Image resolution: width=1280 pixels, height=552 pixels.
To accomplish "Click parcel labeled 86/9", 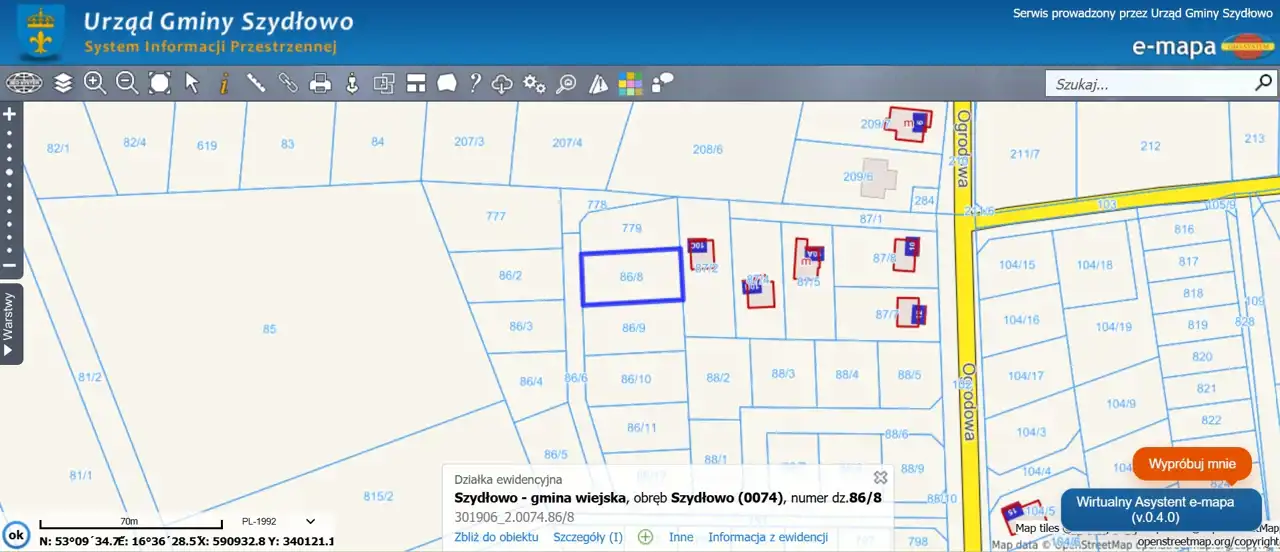I will click(634, 327).
